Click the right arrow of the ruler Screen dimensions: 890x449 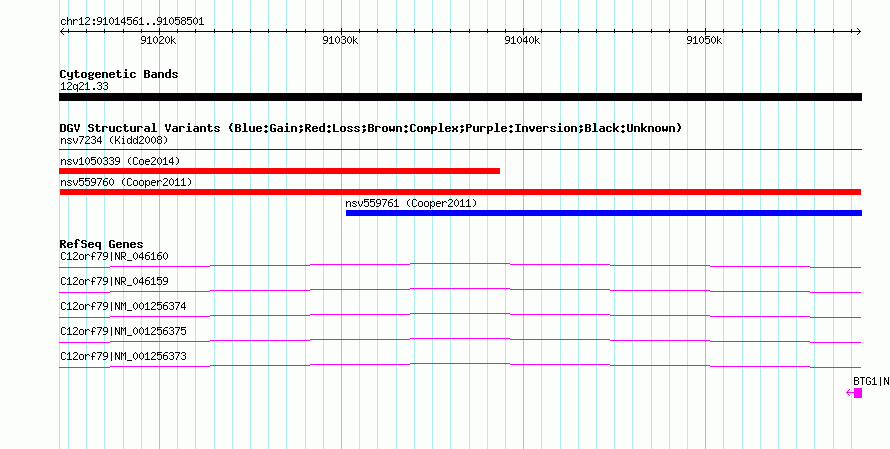coord(858,32)
